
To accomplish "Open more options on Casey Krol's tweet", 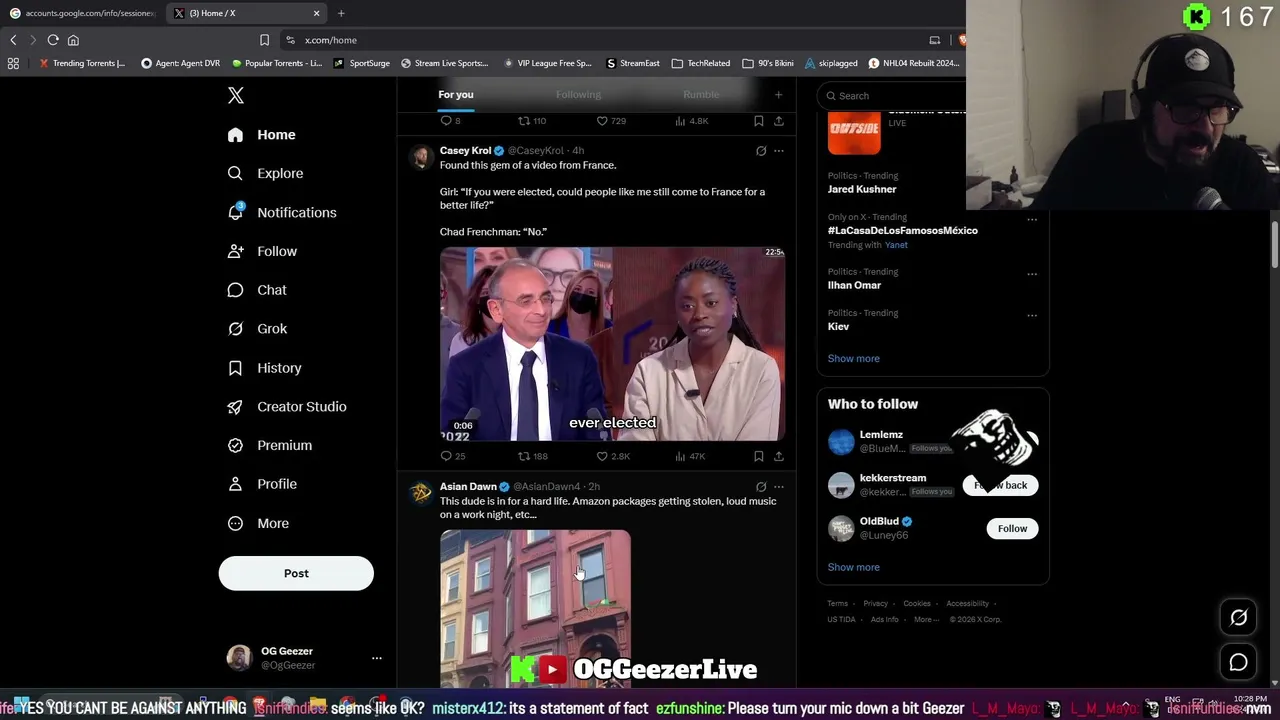I will click(x=779, y=151).
